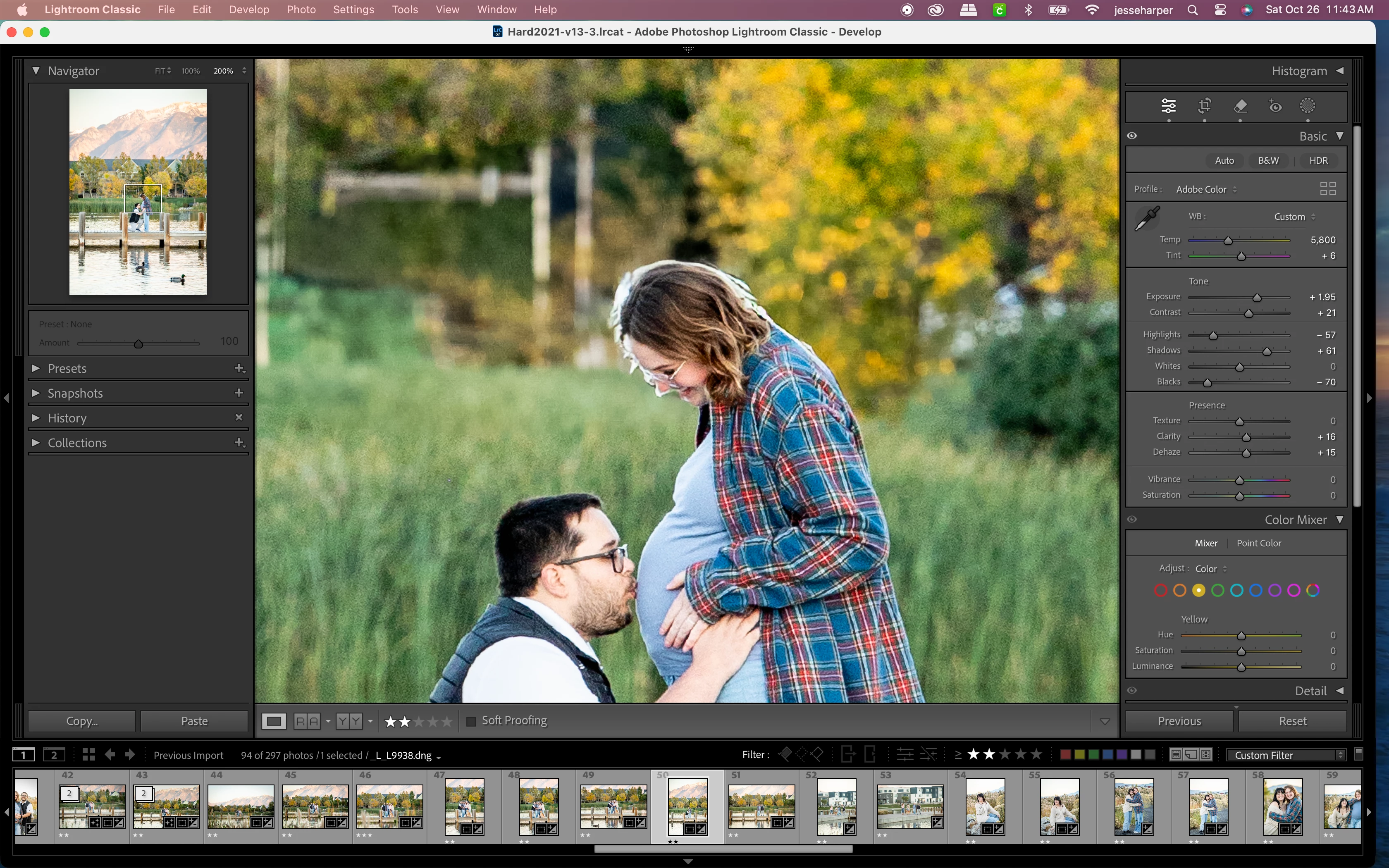Screen dimensions: 1389x868
Task: Toggle Basic panel visibility eye
Action: click(x=1132, y=136)
